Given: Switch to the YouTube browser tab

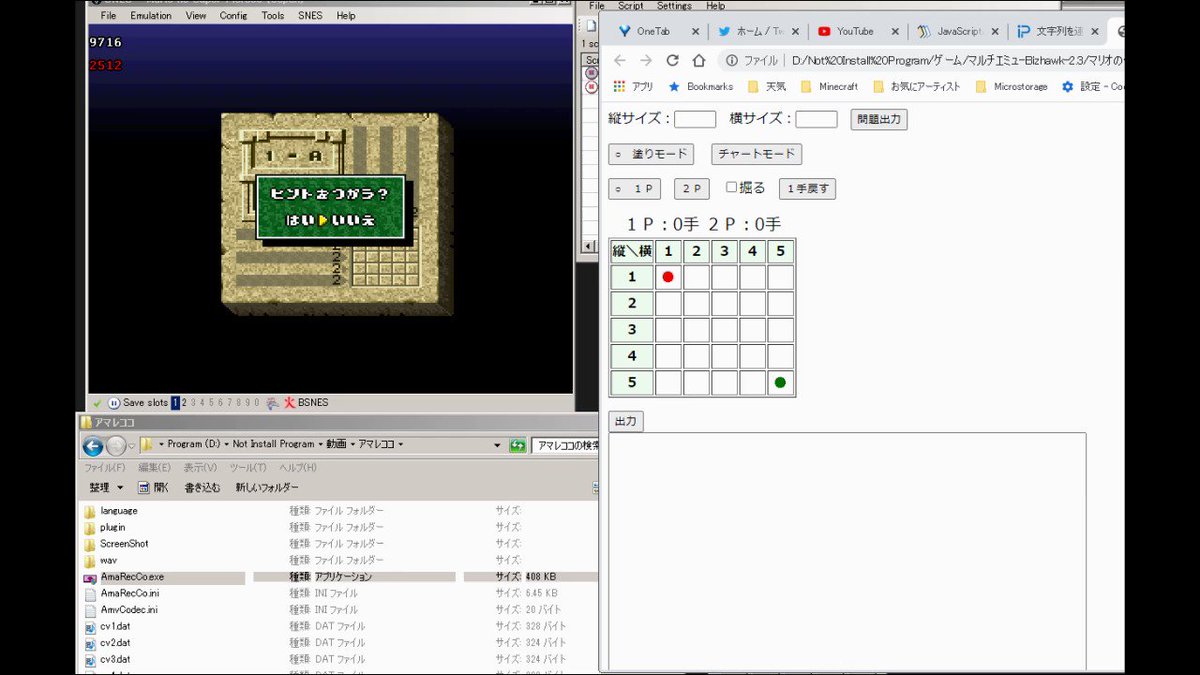Looking at the screenshot, I should coord(855,31).
